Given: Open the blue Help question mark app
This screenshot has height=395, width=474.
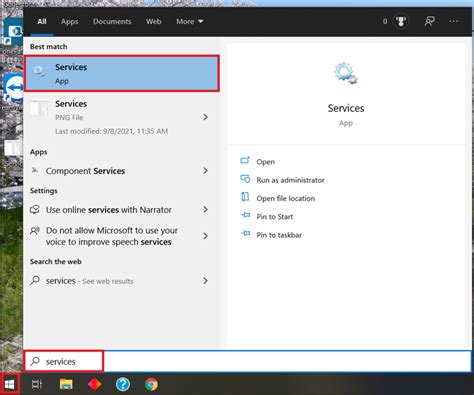Looking at the screenshot, I should click(x=123, y=384).
